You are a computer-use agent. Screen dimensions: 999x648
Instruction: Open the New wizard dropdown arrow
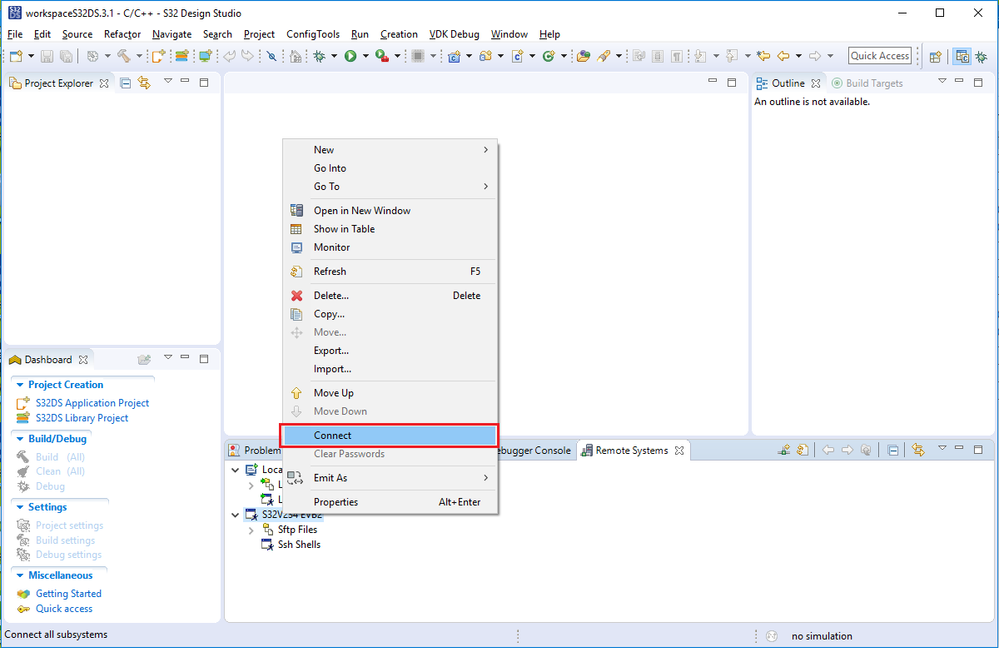(32, 56)
